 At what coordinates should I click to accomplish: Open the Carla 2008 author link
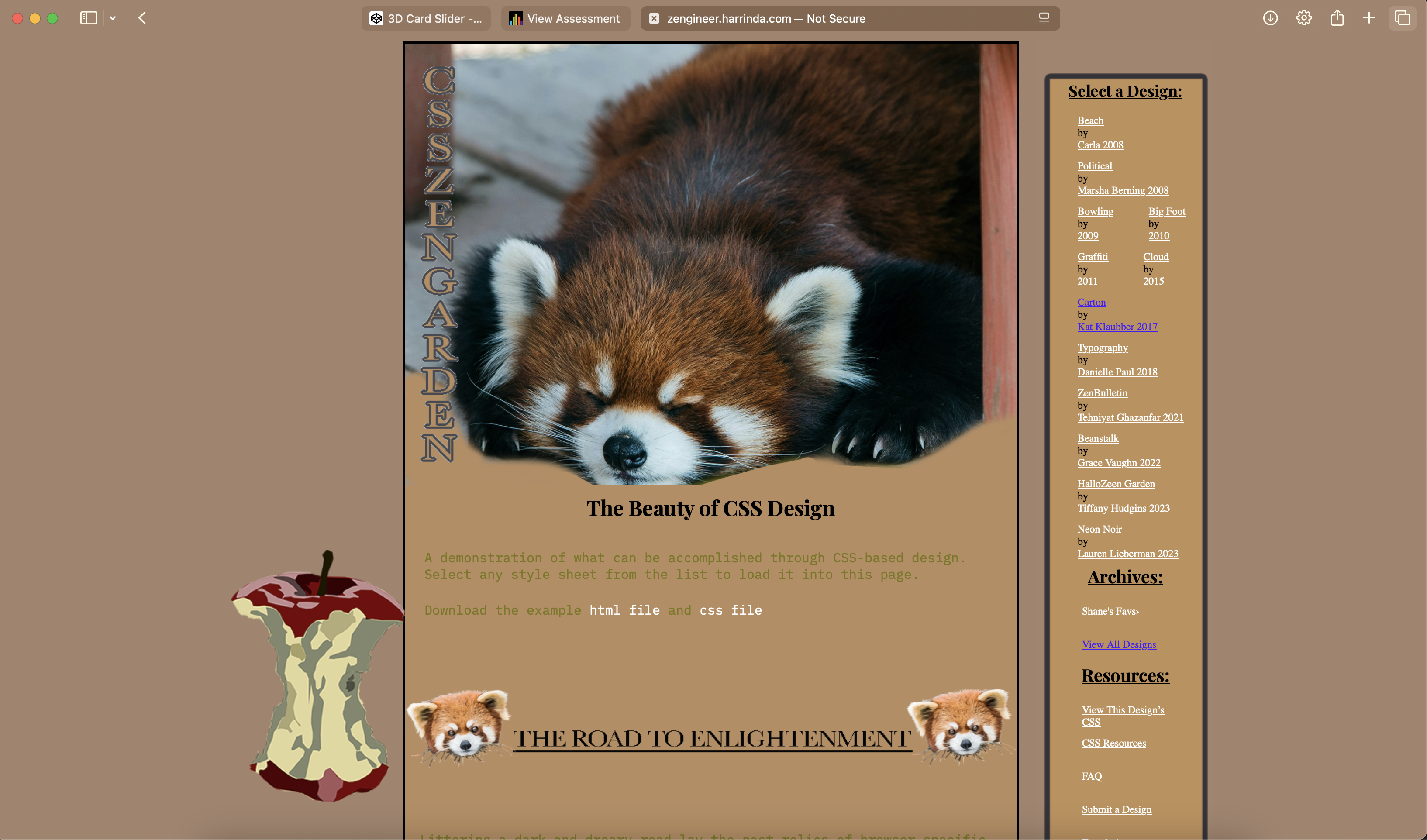1100,145
